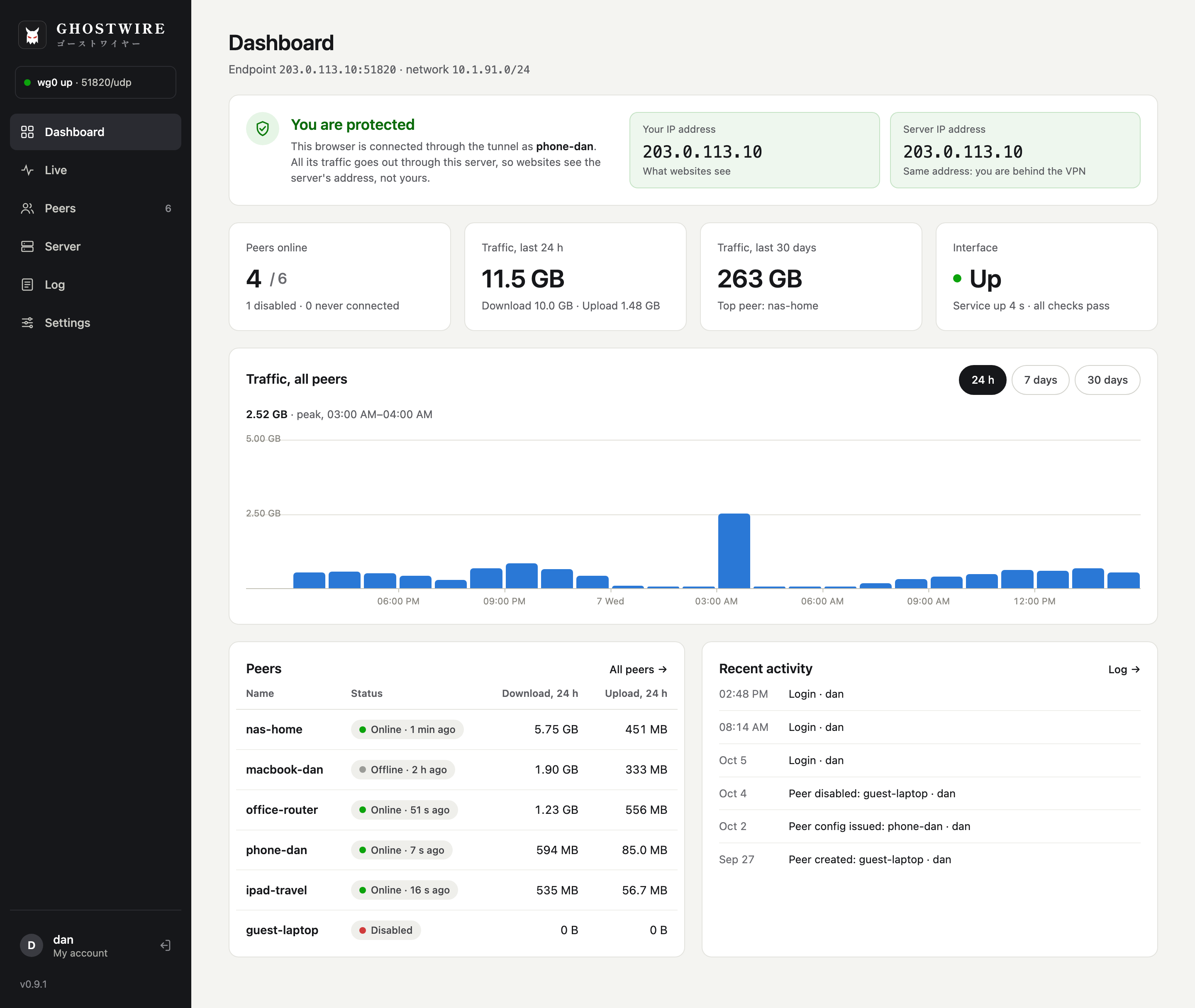Click the Peers online stat card
This screenshot has width=1195, height=1008.
click(x=339, y=277)
